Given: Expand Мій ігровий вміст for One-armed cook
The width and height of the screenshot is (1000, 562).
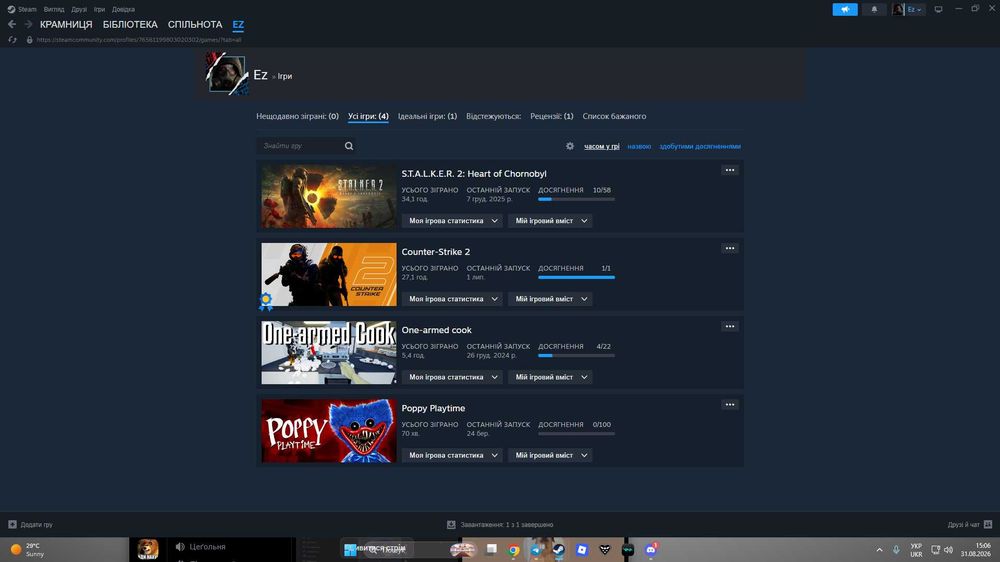Looking at the screenshot, I should click(550, 377).
